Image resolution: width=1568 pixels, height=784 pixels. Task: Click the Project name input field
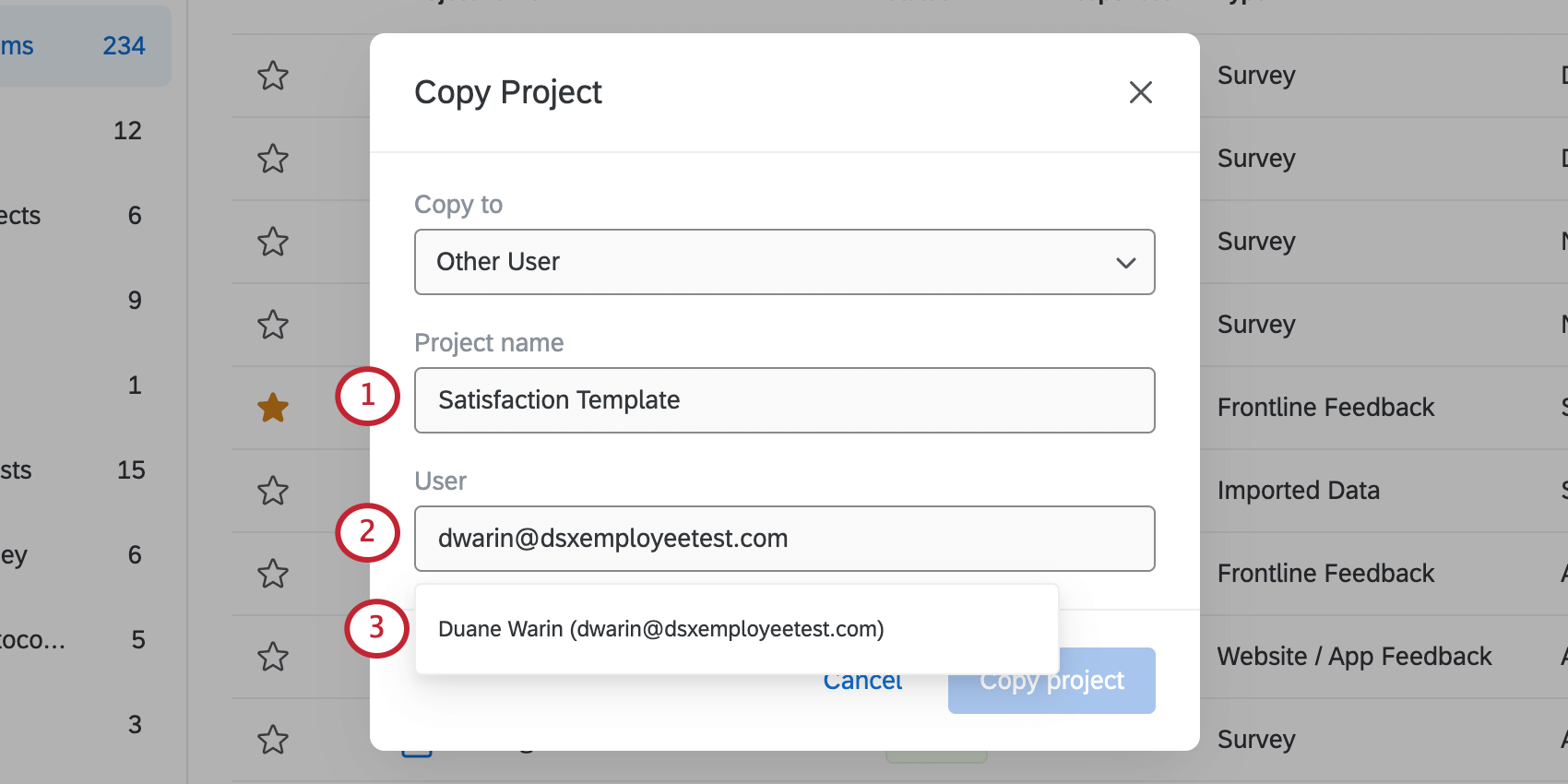point(784,400)
